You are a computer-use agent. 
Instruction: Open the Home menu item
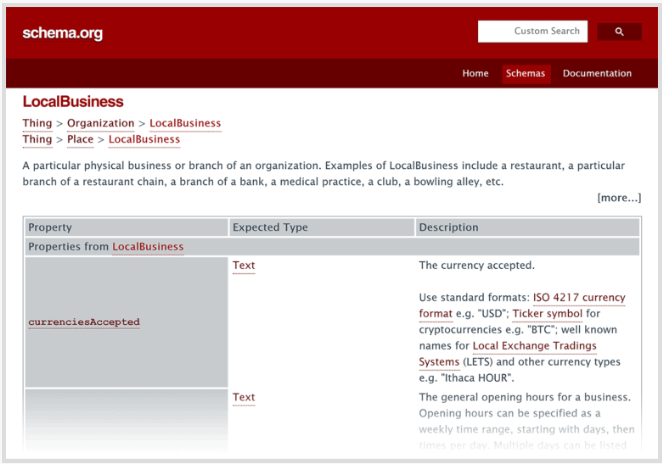(x=475, y=73)
